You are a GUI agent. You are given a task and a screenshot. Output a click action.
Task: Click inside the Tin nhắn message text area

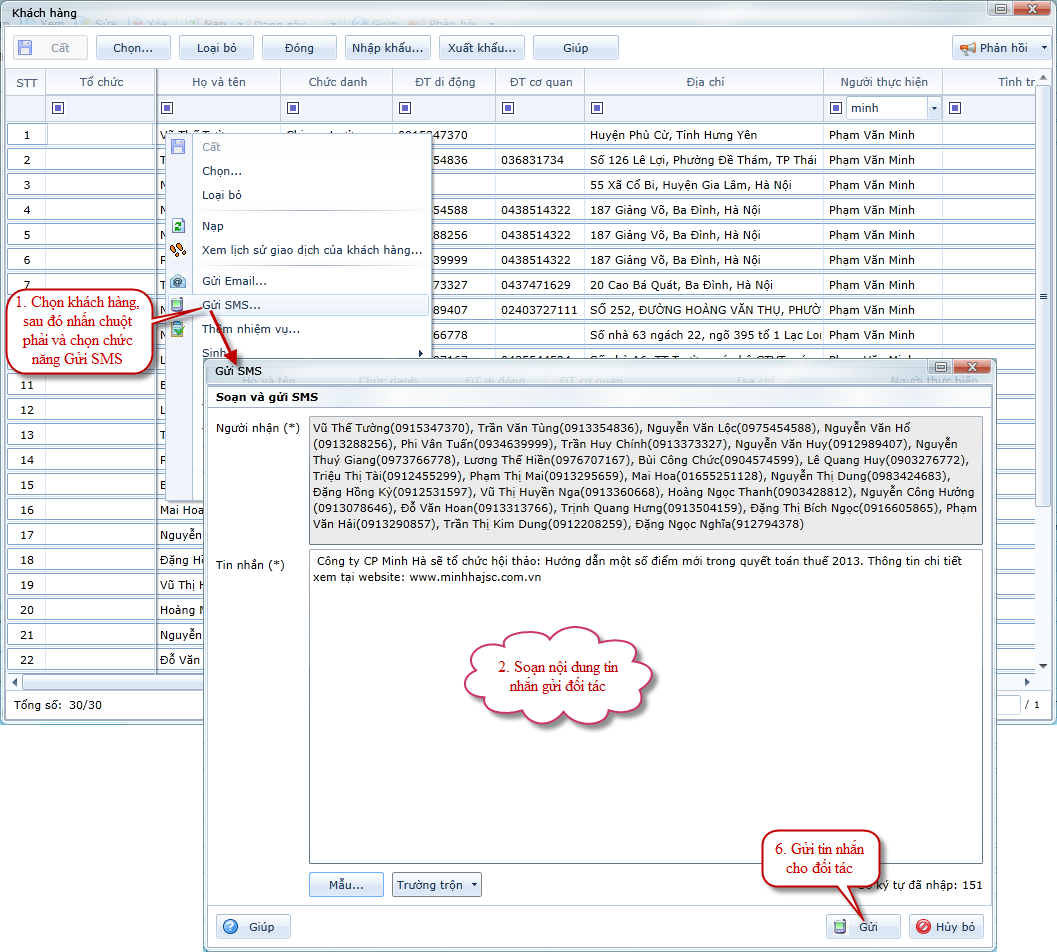tap(645, 720)
